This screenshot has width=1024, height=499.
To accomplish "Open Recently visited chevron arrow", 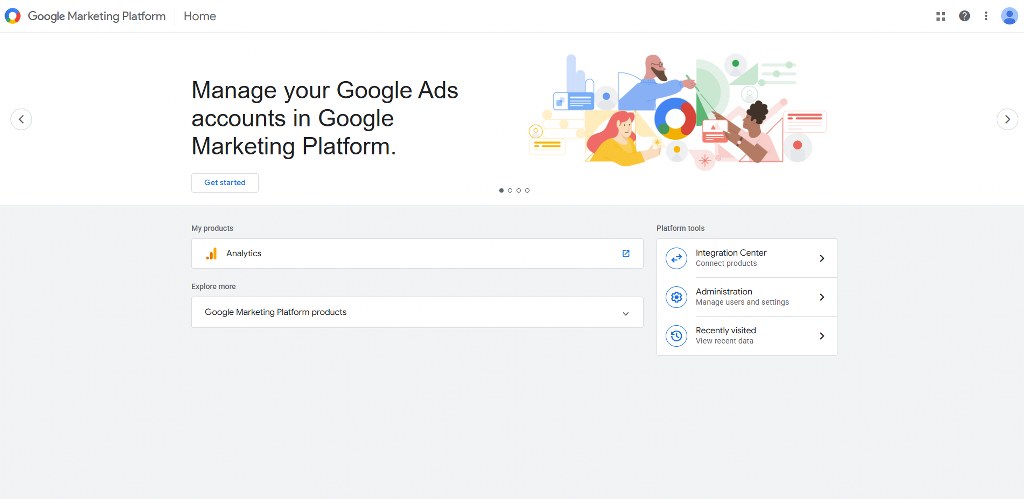I will coord(822,336).
